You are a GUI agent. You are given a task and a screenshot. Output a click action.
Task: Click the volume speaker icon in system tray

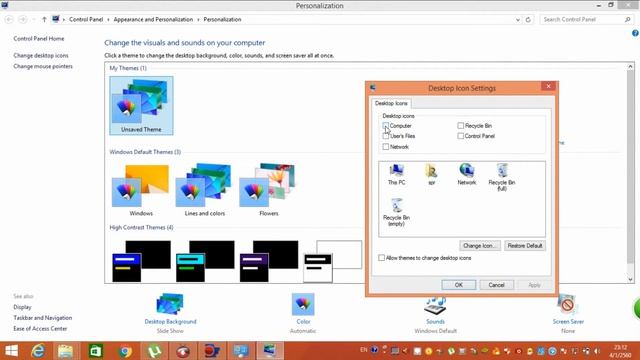click(x=597, y=351)
